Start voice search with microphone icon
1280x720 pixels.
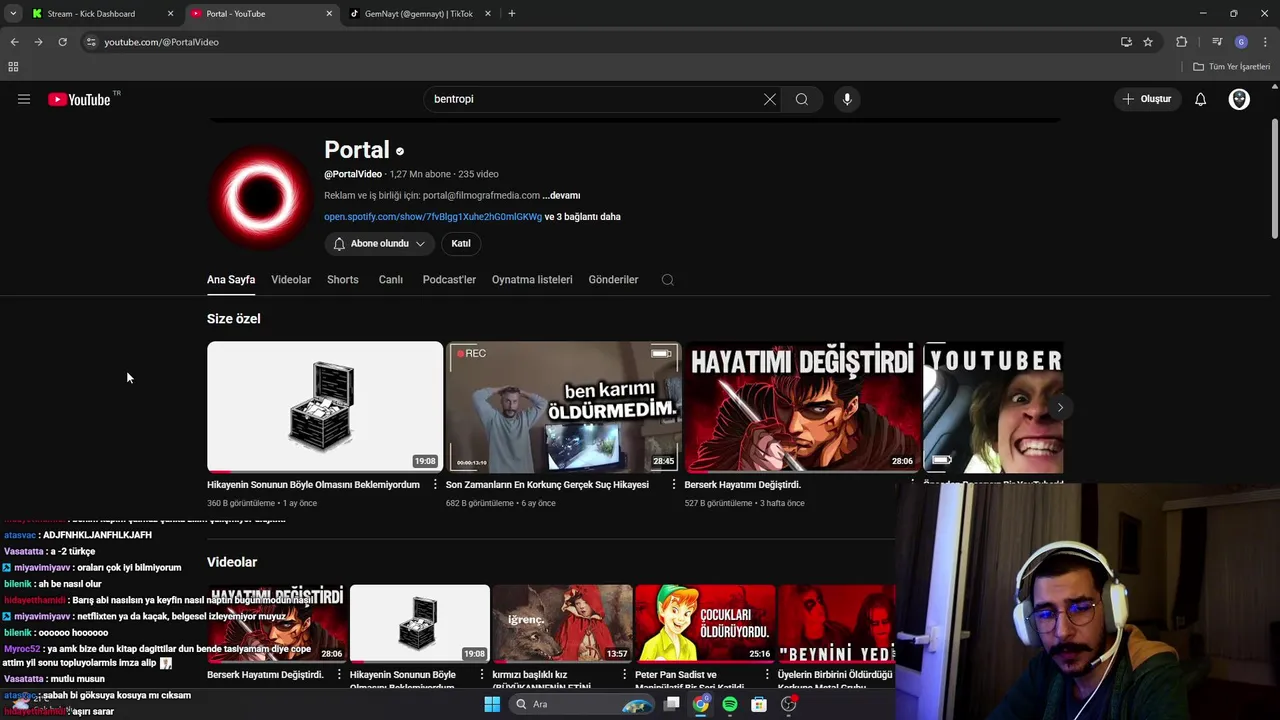pos(847,99)
